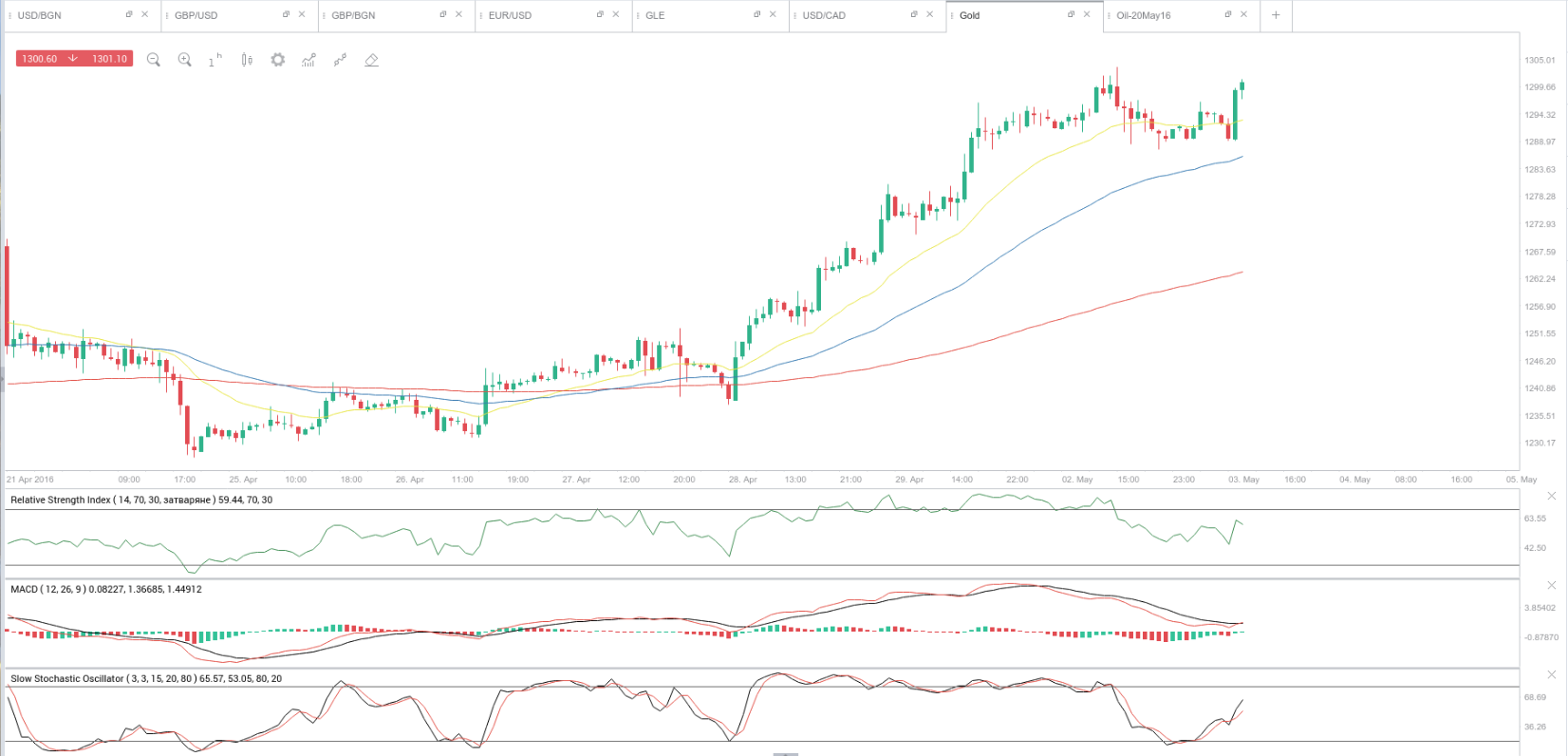This screenshot has height=756, width=1568.
Task: Switch to the EUR/USD tab
Action: point(510,15)
